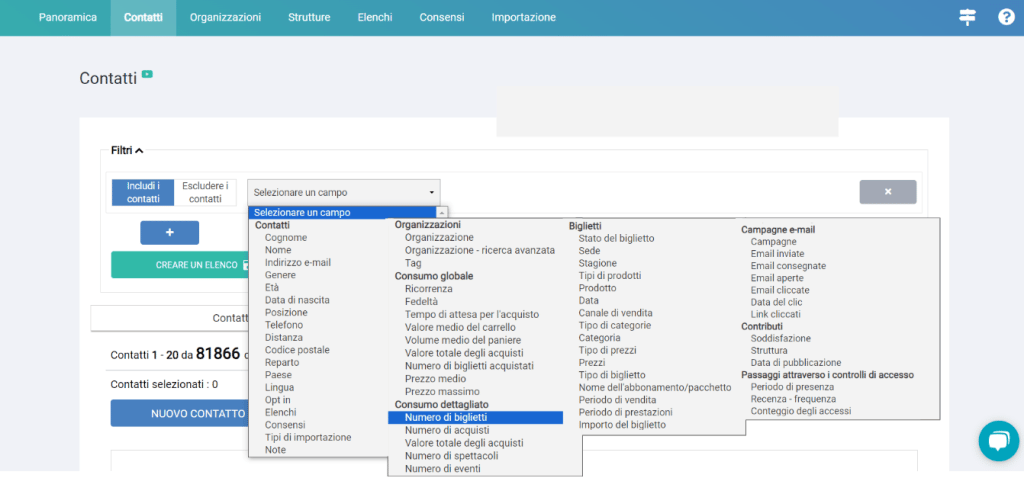The height and width of the screenshot is (478, 1024).
Task: Pick 'Stato del biglietto' option
Action: point(616,238)
